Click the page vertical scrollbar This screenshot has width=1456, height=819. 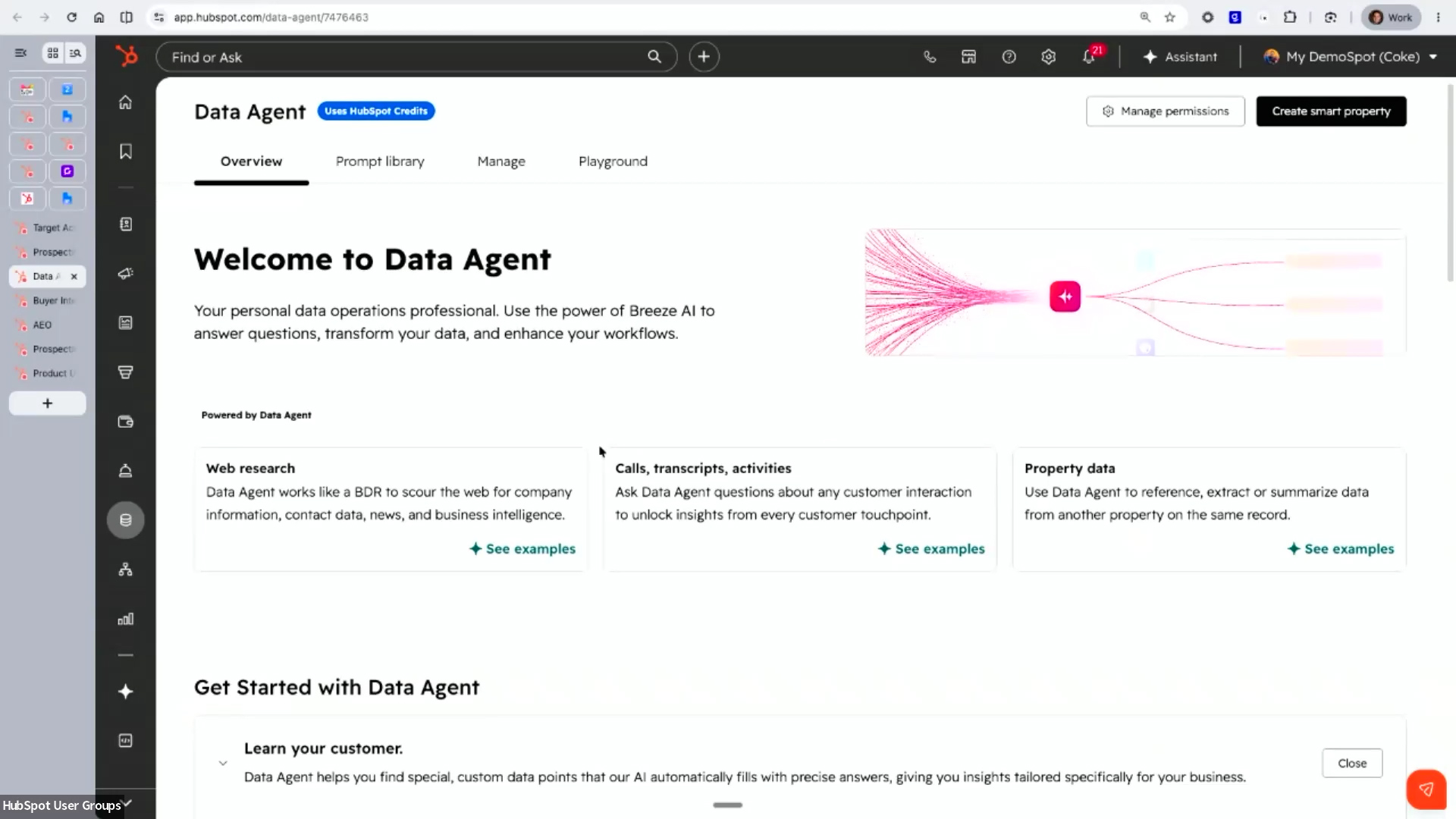click(x=1451, y=182)
